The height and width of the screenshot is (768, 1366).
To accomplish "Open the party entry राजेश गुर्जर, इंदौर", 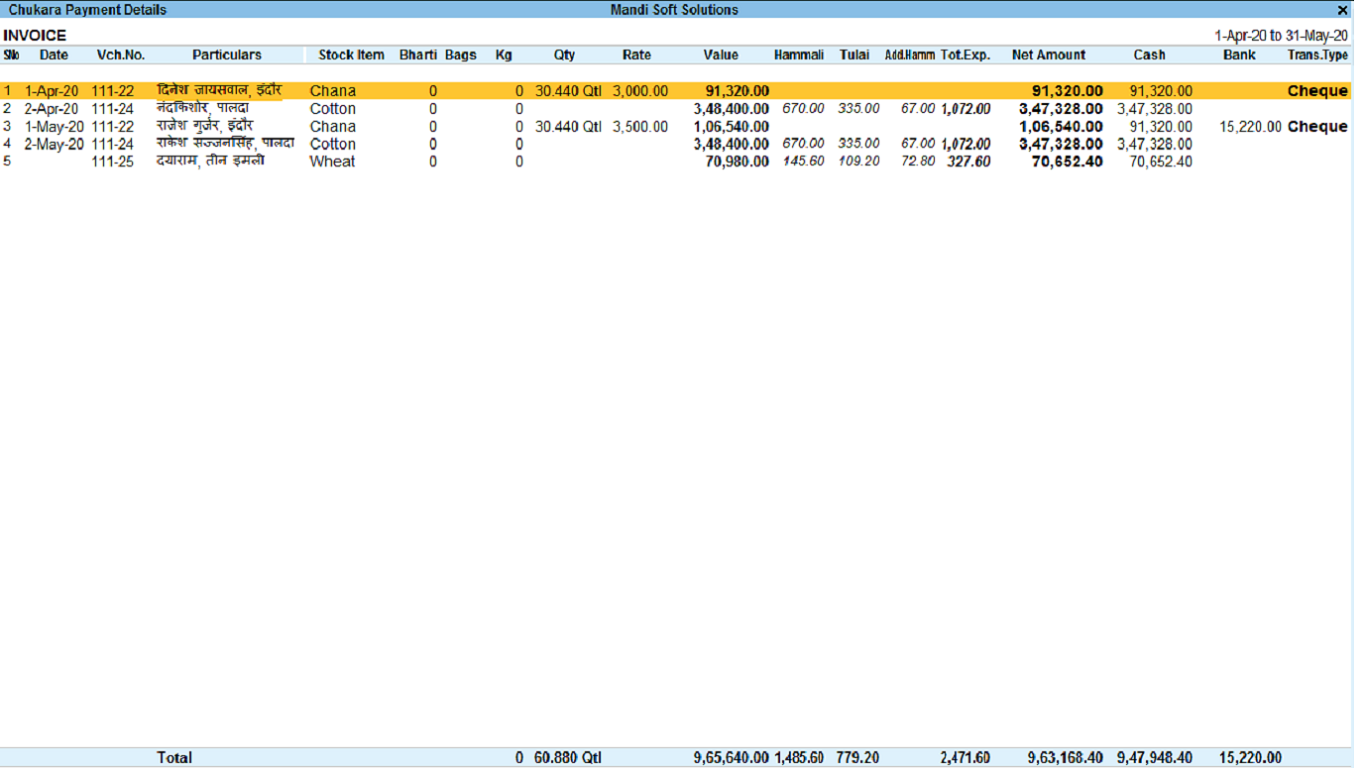I will point(205,126).
